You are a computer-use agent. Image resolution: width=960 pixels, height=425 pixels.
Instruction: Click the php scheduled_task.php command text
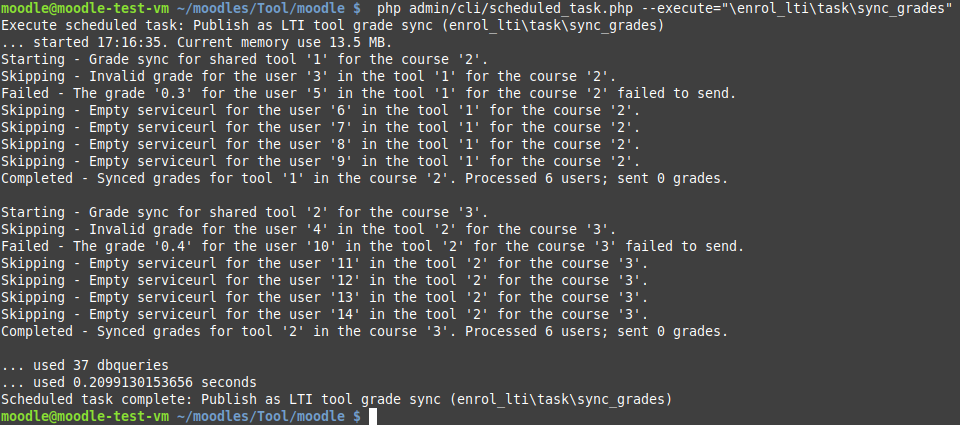(x=664, y=9)
